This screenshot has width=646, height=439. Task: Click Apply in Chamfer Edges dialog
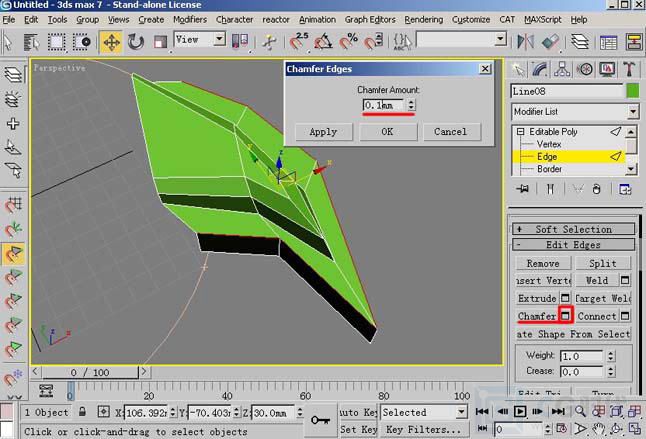point(323,132)
